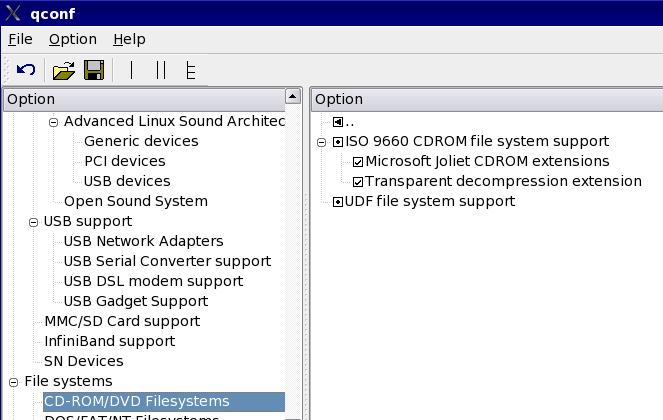
Task: Select USB Gadget Support entry
Action: [135, 301]
